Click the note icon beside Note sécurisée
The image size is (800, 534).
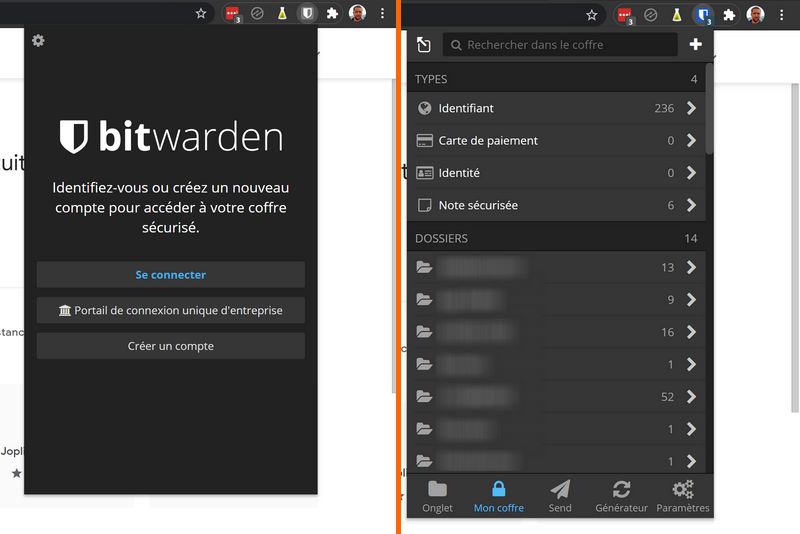pos(424,205)
